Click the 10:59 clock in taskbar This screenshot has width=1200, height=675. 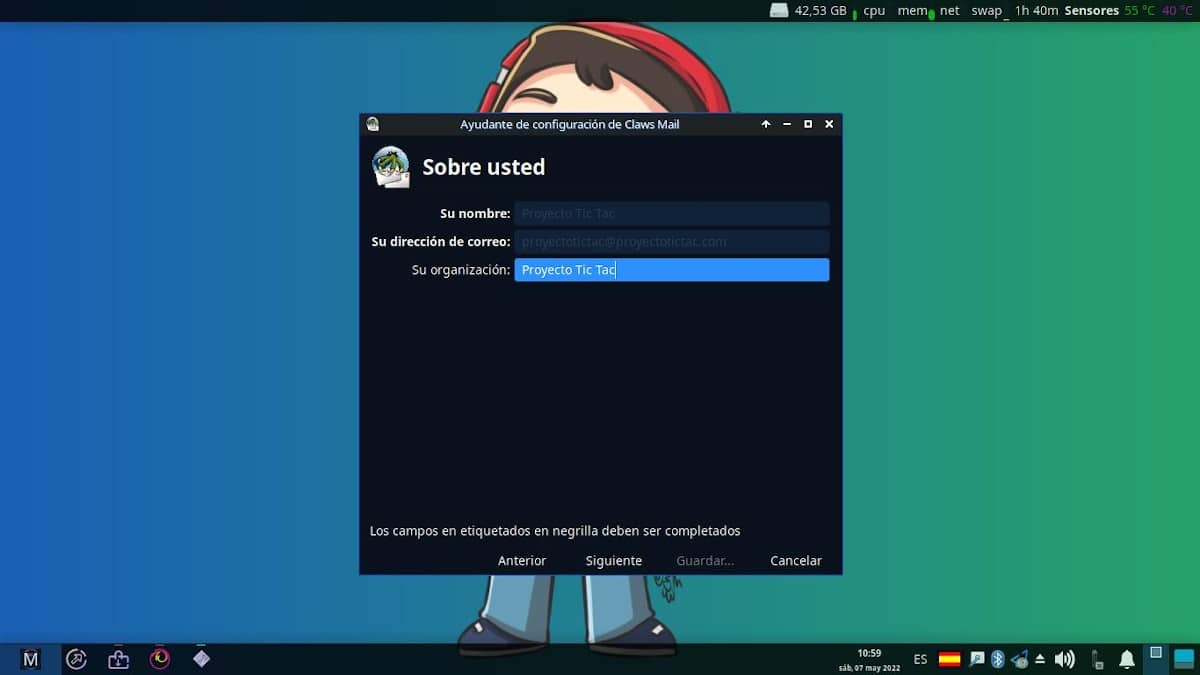(869, 653)
